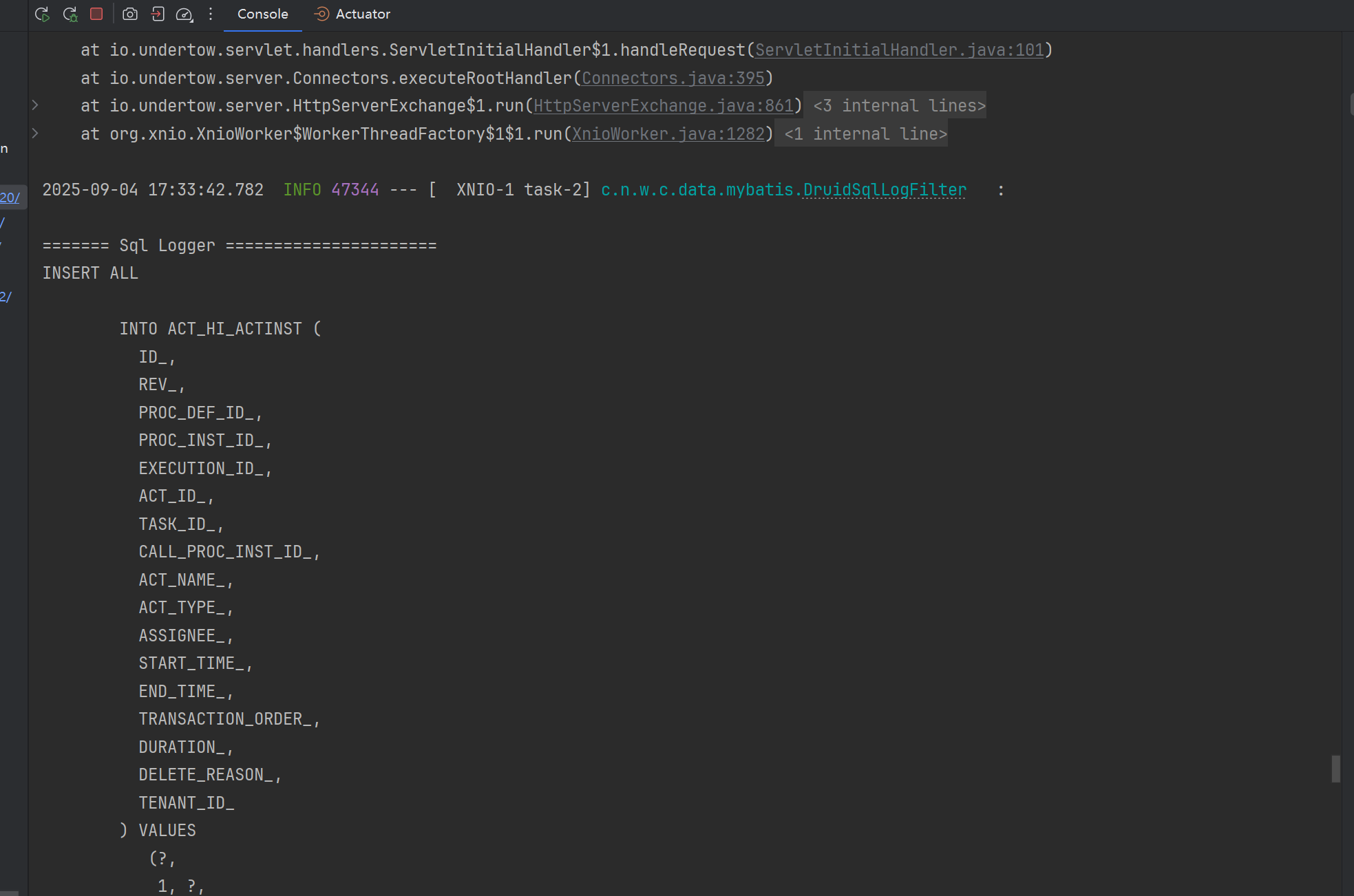Open XnioWorker.java:1282 source link

point(668,134)
